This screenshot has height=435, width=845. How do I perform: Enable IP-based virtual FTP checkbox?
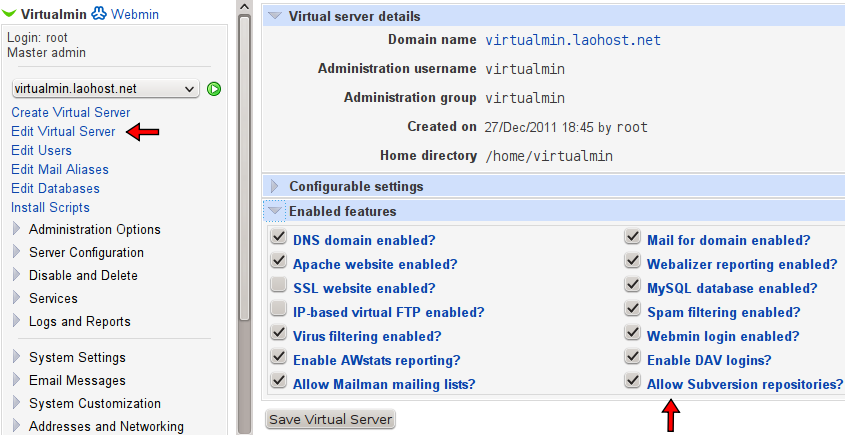click(279, 309)
